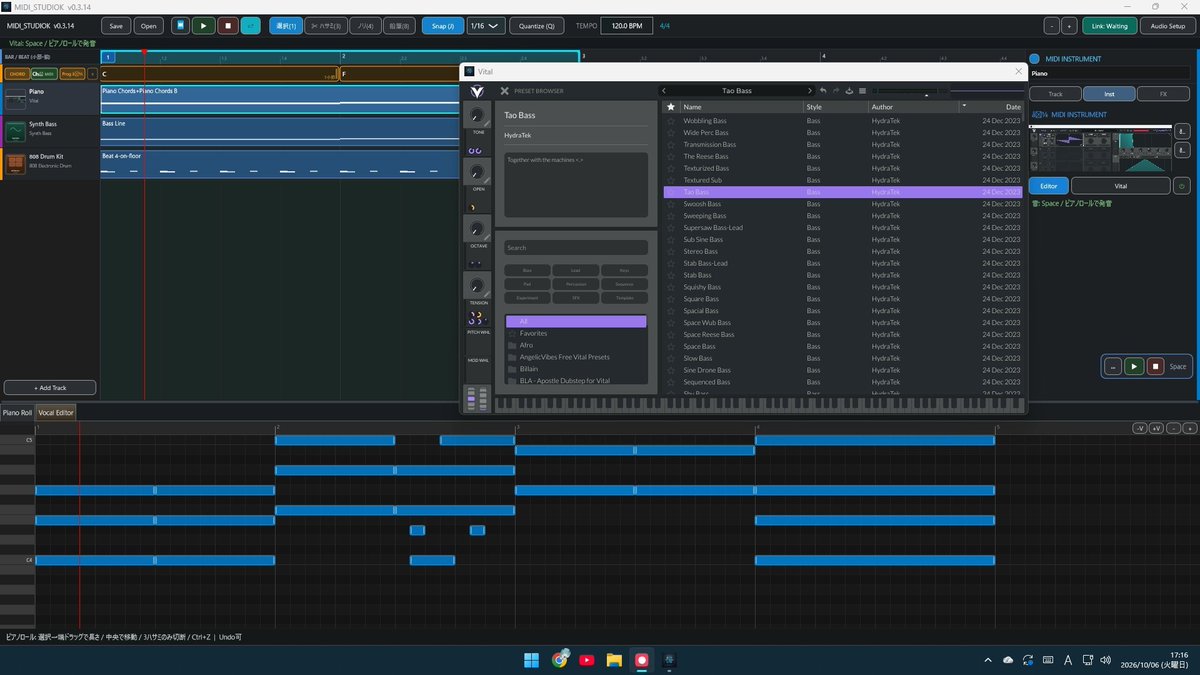Click the undo arrow icon in Vital

[822, 91]
